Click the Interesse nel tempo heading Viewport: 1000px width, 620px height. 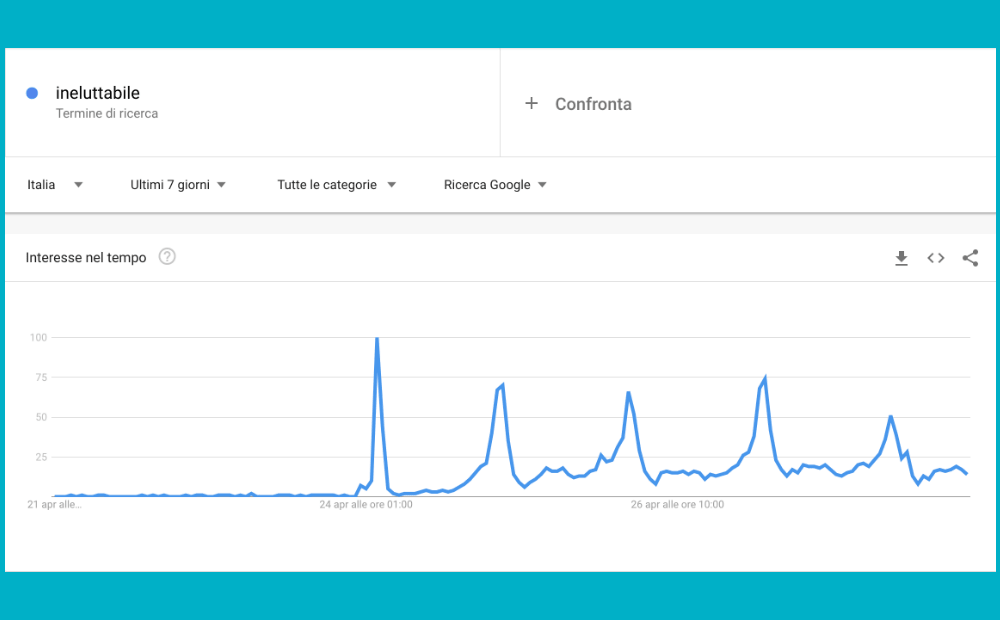[86, 258]
